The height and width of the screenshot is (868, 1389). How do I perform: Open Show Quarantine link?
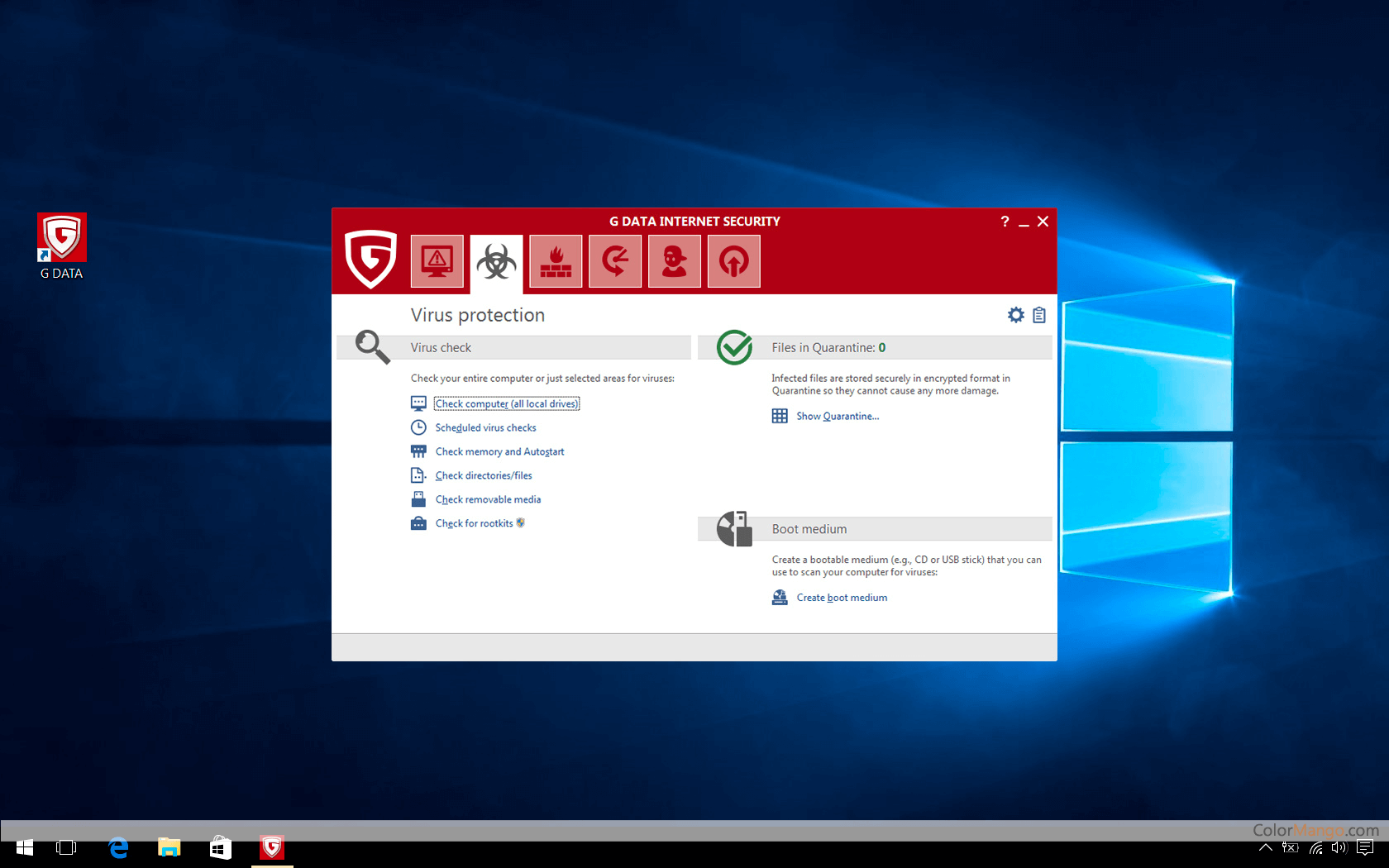coord(838,416)
